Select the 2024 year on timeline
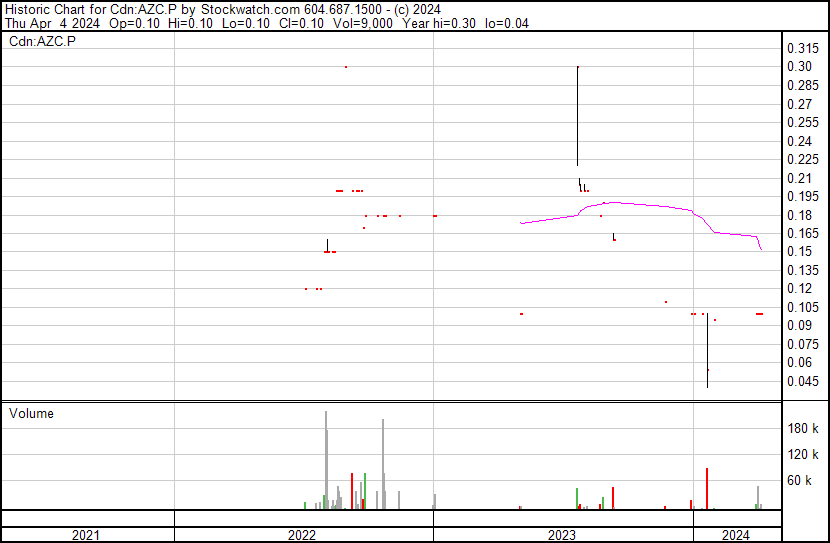 point(736,535)
